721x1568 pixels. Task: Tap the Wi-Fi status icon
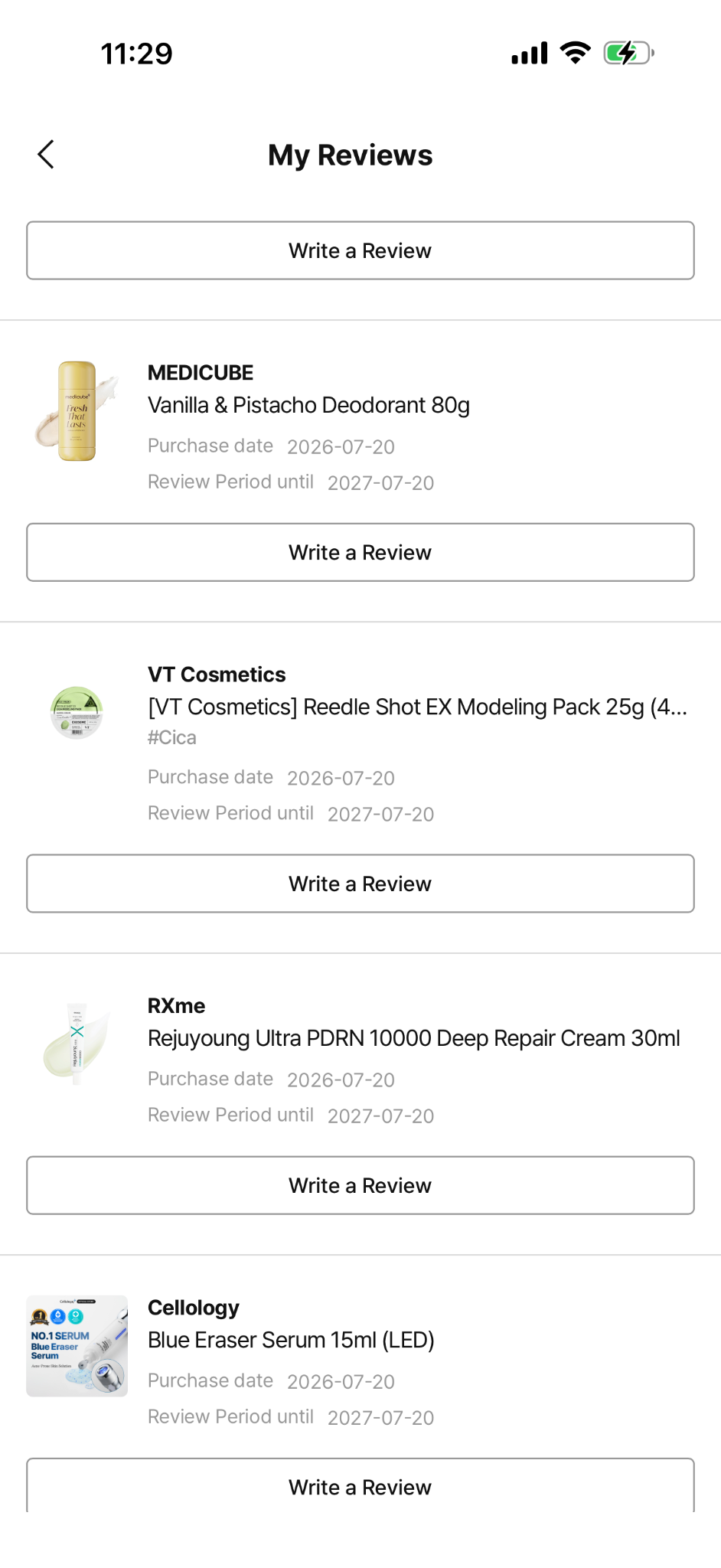coord(575,53)
